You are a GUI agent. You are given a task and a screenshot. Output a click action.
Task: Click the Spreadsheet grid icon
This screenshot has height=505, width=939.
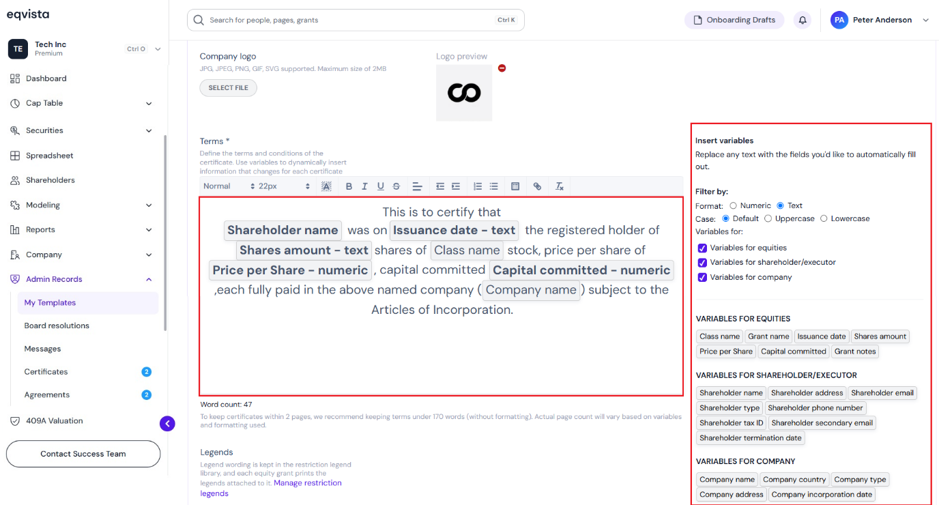pos(15,155)
